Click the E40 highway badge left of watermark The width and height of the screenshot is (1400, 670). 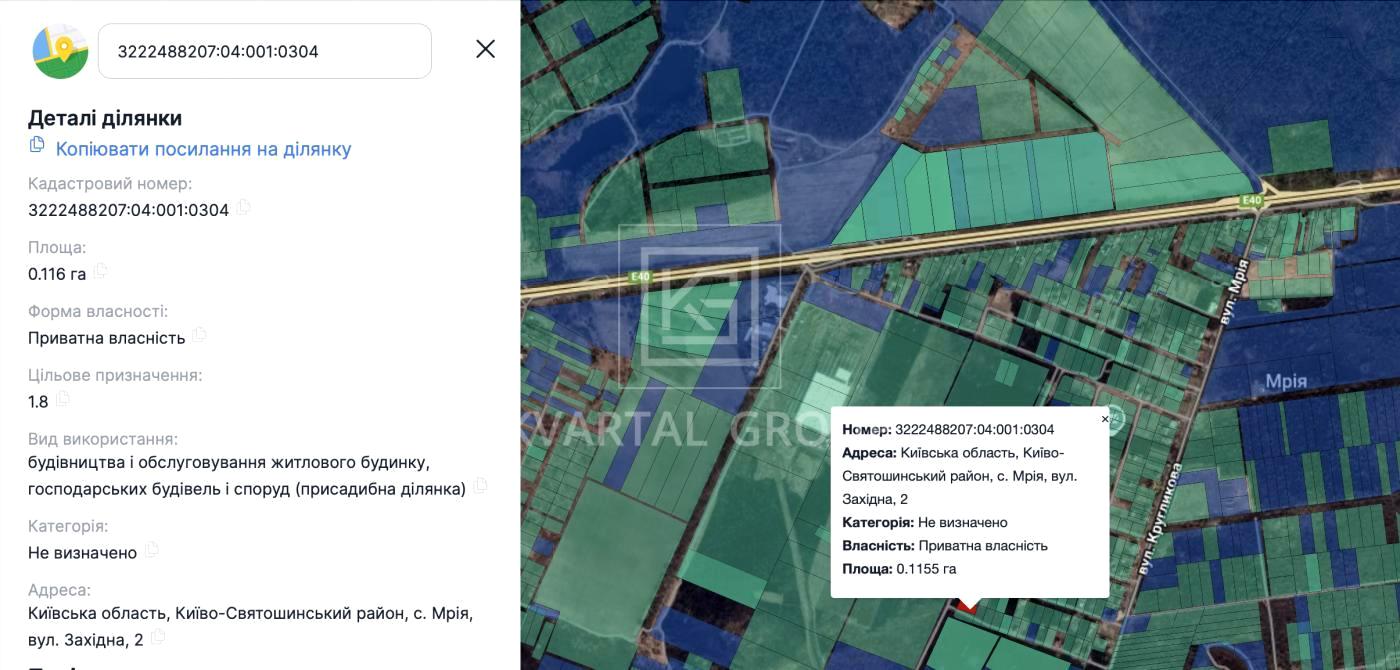[x=641, y=277]
